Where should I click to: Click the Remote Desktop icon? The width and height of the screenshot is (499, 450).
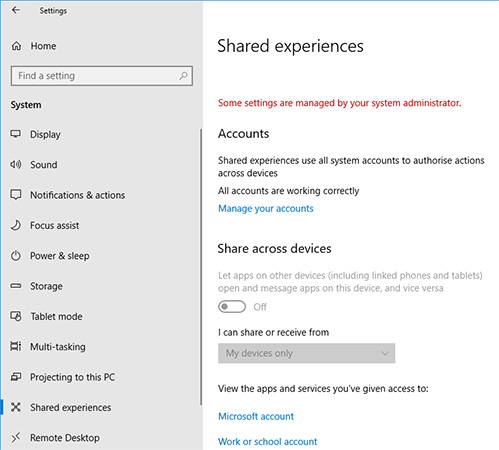(16, 437)
